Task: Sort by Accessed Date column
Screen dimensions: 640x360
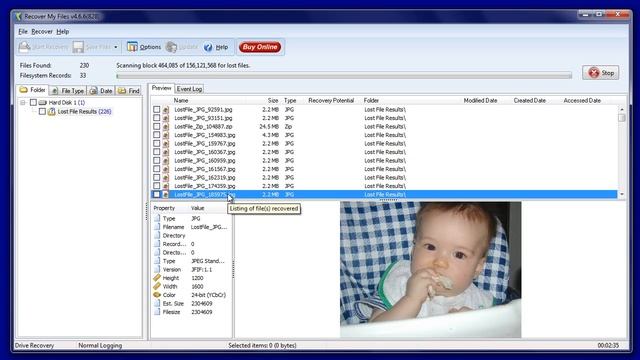Action: (x=582, y=100)
